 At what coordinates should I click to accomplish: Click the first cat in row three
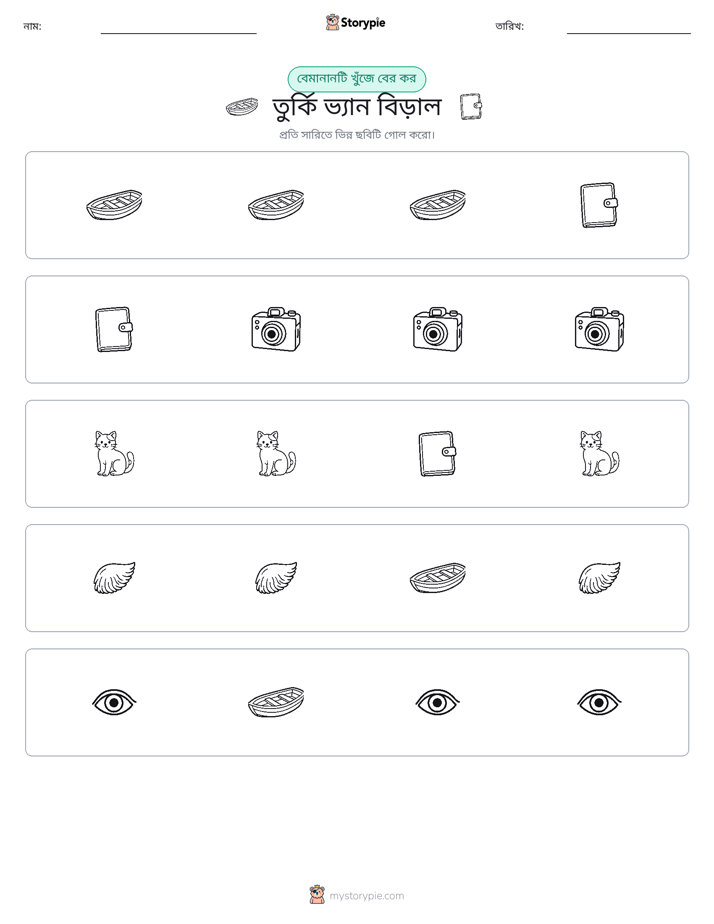click(x=114, y=454)
